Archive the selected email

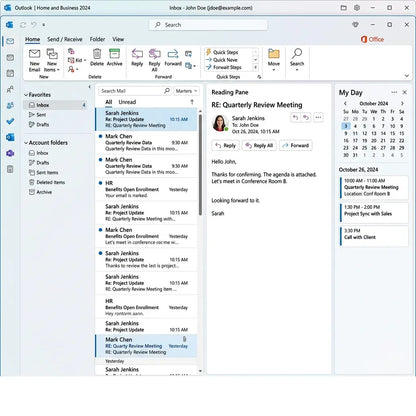coord(114,57)
